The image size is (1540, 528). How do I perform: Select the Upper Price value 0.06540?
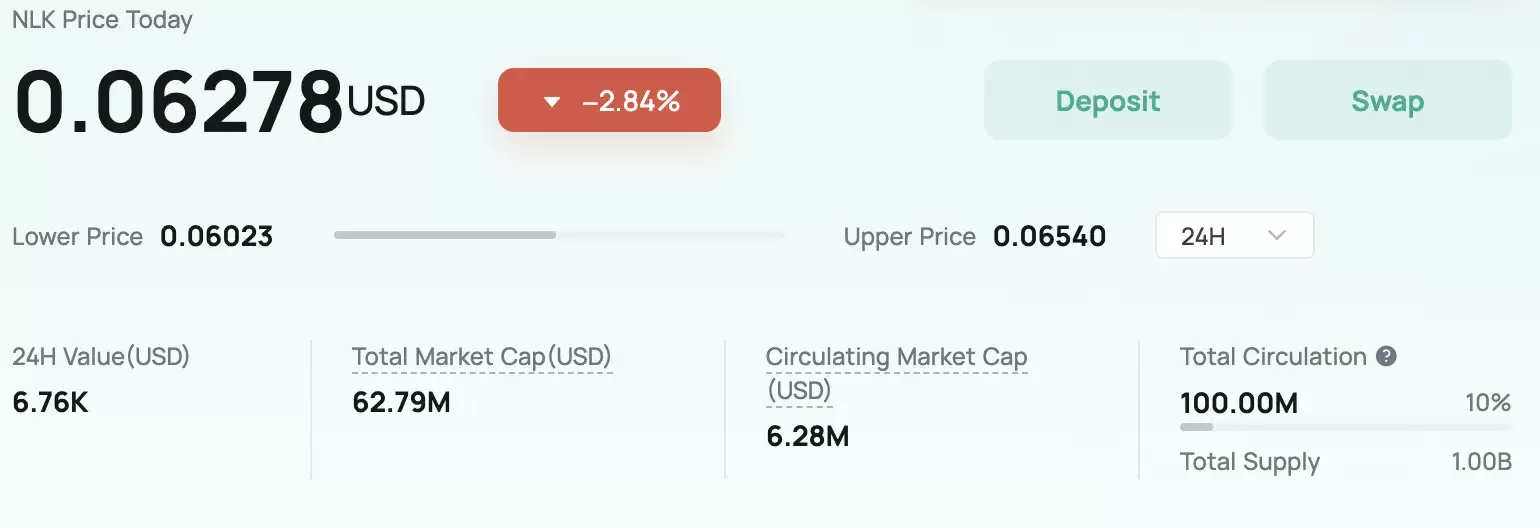pos(1049,237)
